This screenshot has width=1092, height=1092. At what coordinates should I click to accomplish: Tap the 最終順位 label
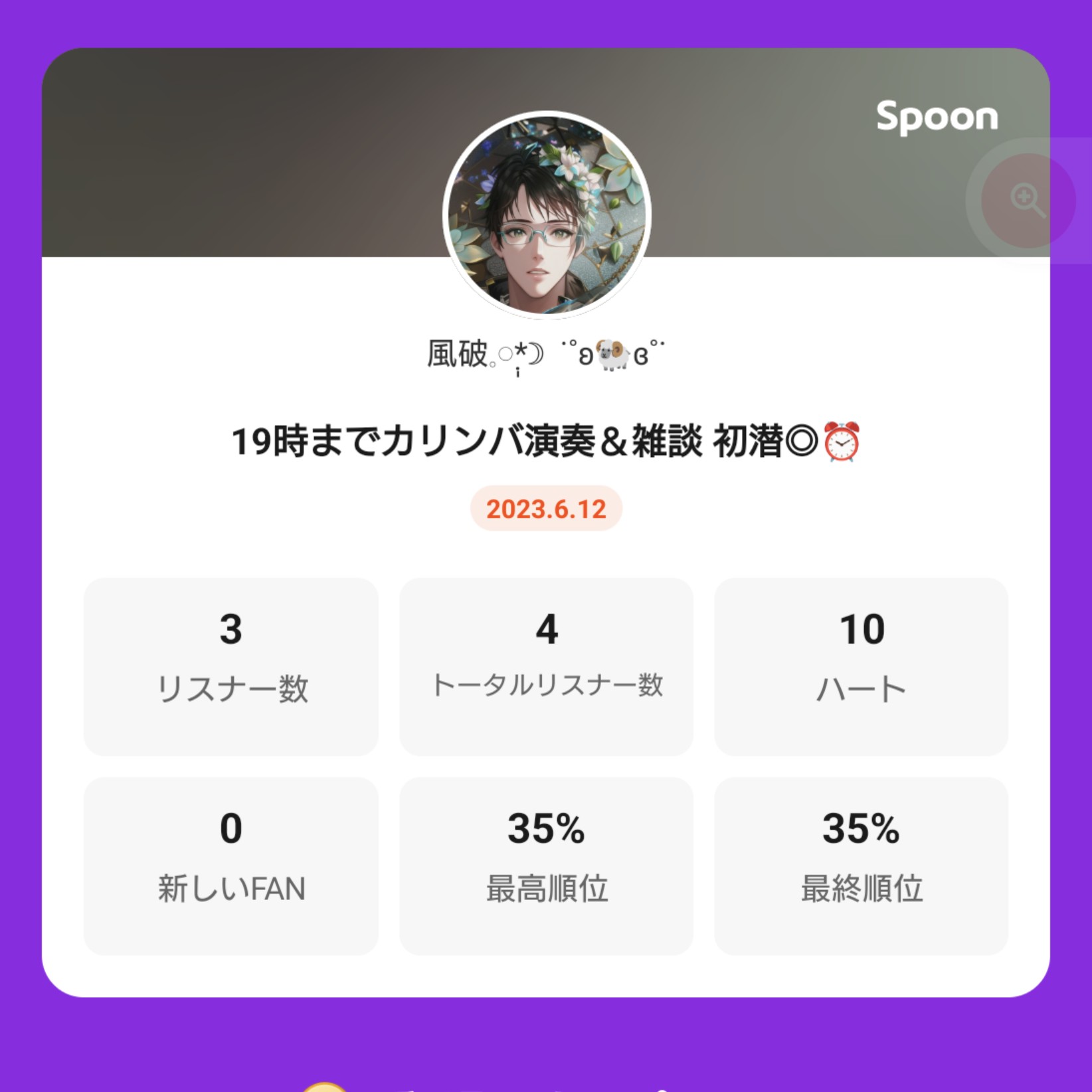[862, 888]
